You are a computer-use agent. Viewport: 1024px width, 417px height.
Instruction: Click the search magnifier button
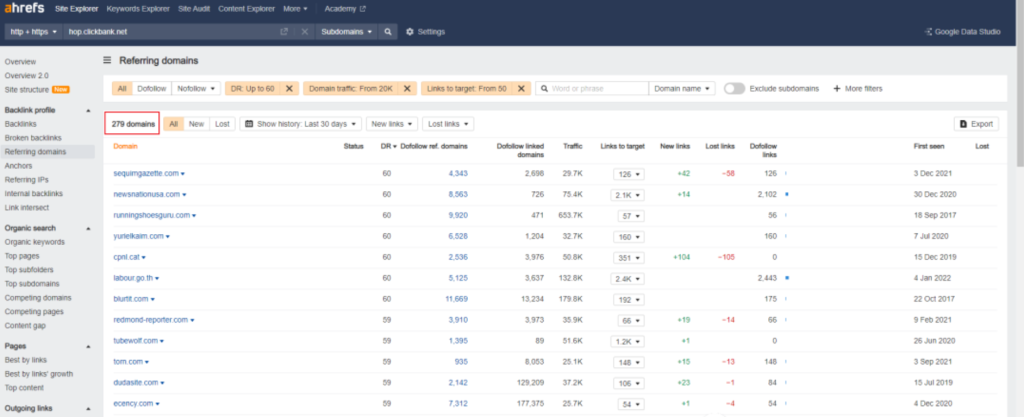(x=388, y=31)
